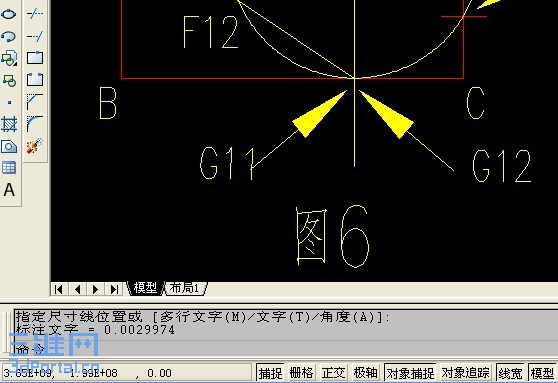Click the 指定尺寸线位置 command history line

203,316
